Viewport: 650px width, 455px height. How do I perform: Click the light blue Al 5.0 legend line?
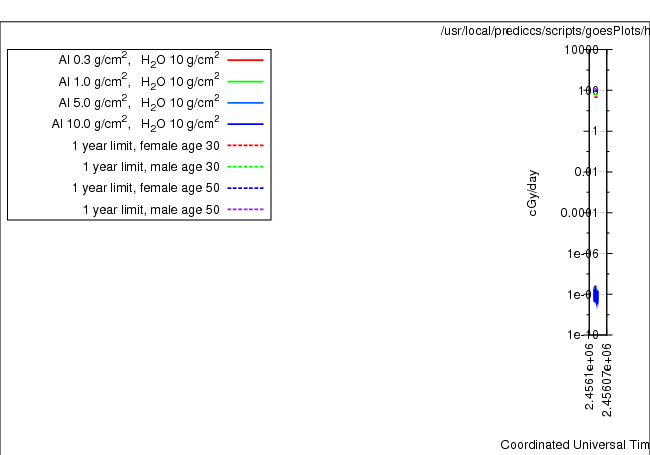tap(245, 103)
